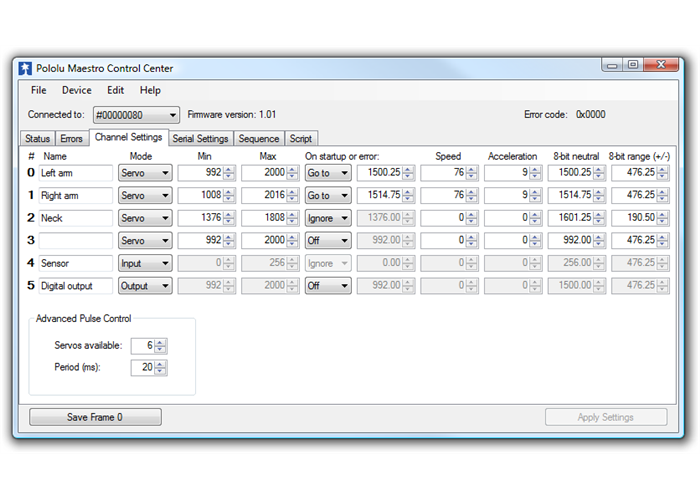Viewport: 700px width, 500px height.
Task: Increase the Servos available spinner value
Action: [x=161, y=342]
